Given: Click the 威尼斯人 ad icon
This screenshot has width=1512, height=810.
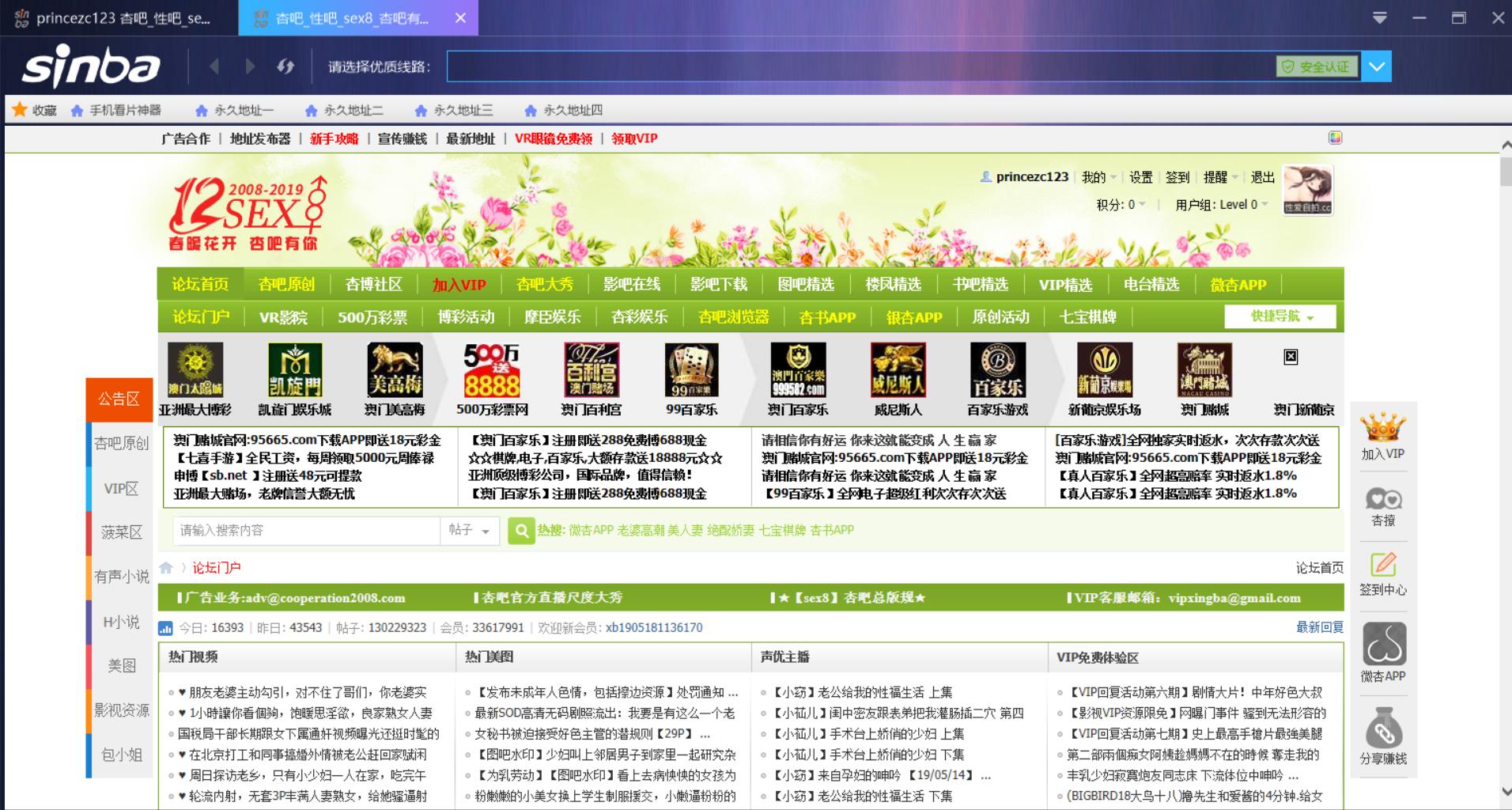Looking at the screenshot, I should [898, 370].
